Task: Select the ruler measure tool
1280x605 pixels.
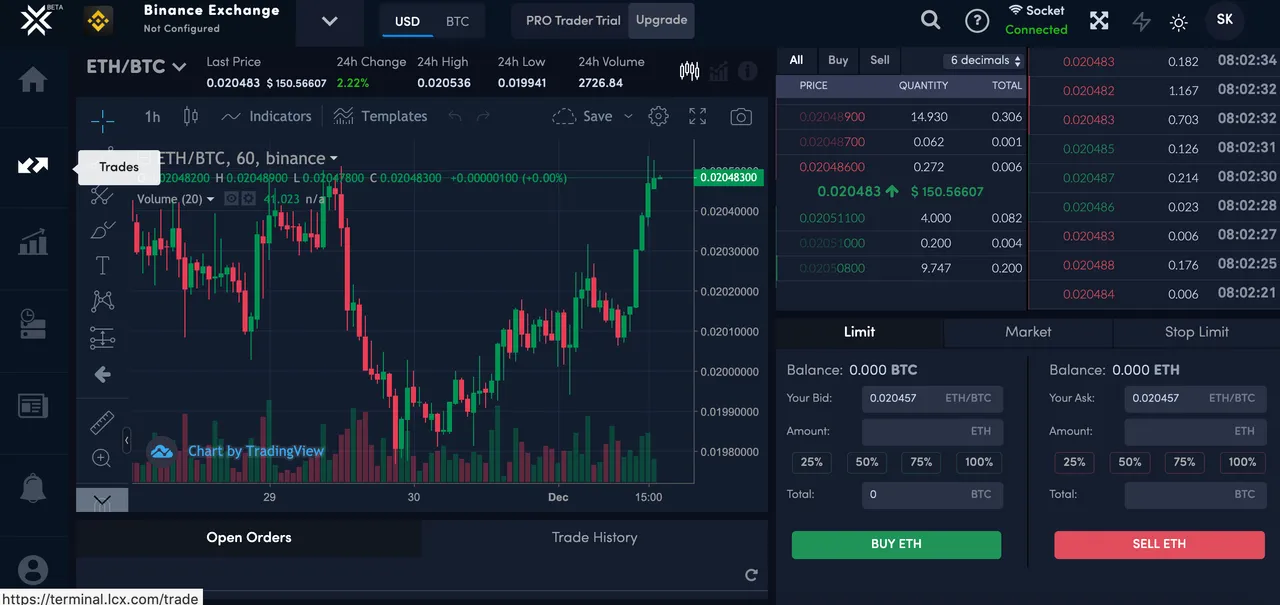Action: point(102,422)
